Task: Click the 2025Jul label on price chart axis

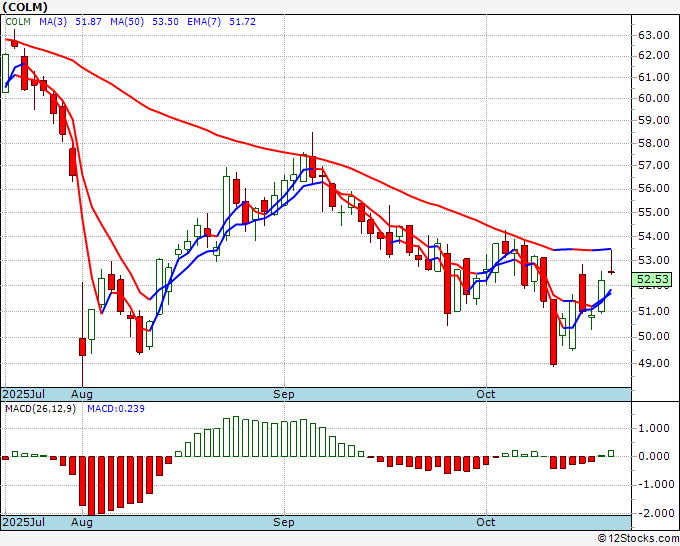Action: tap(24, 394)
